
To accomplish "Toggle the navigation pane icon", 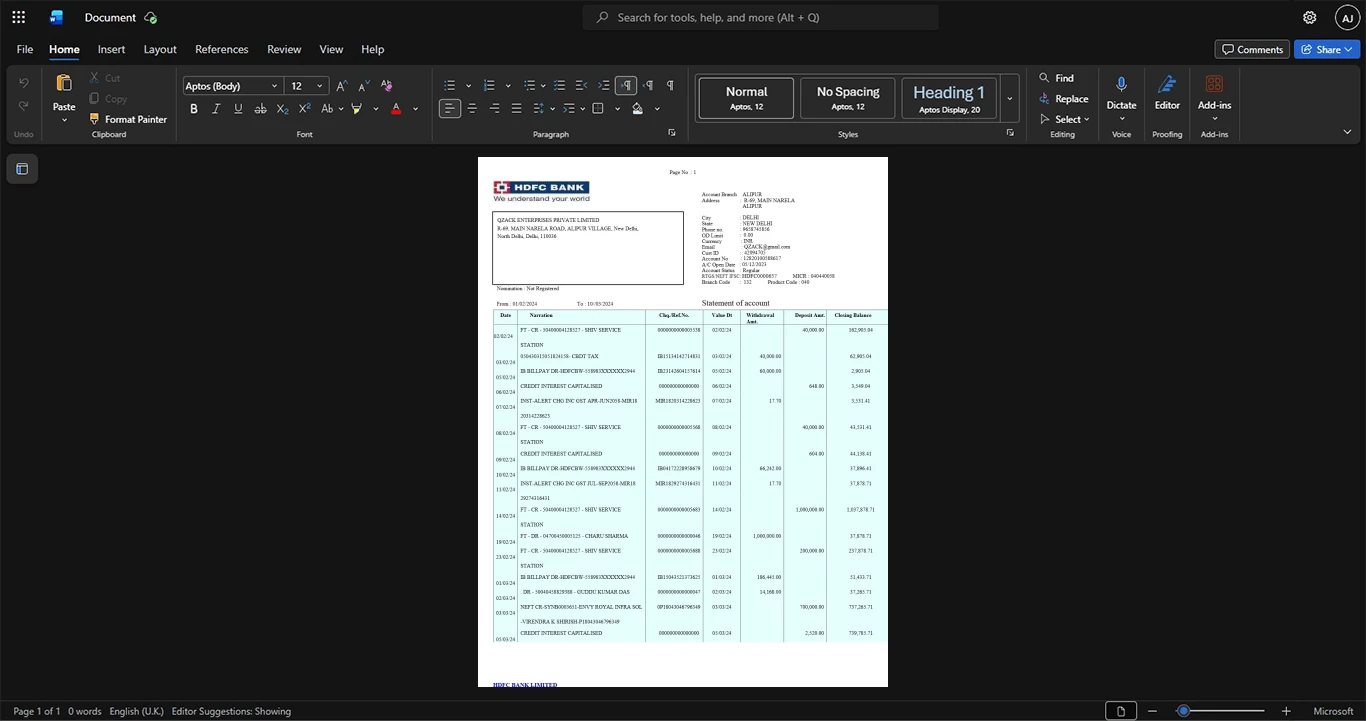I will tap(23, 169).
